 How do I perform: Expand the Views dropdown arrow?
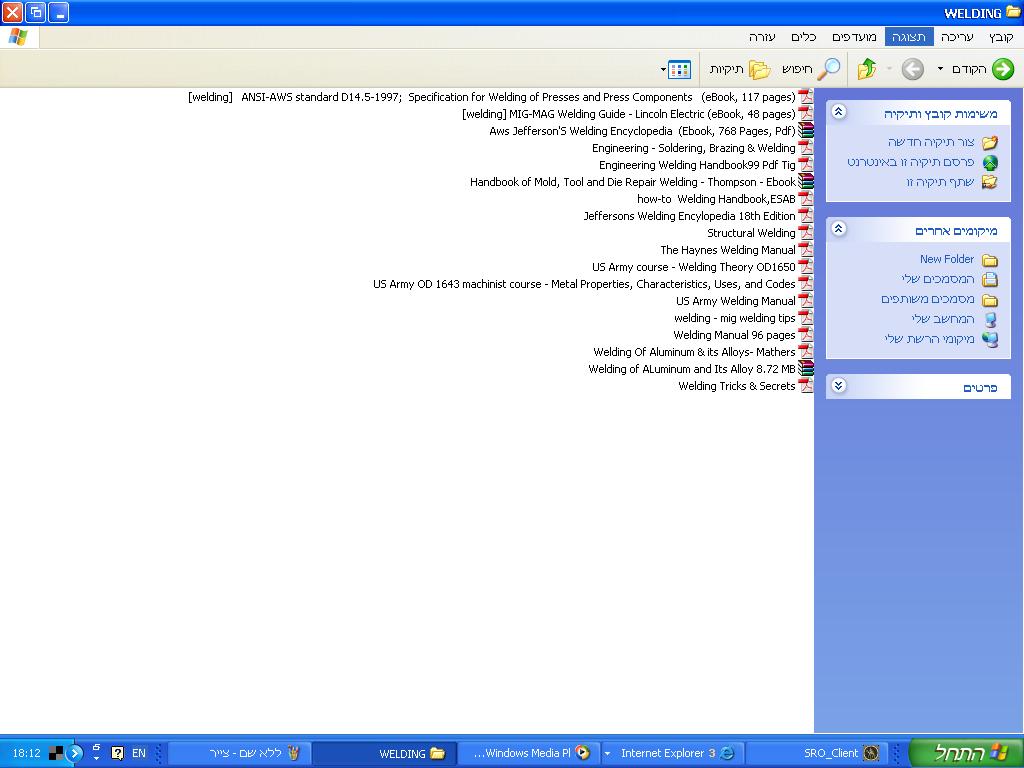663,70
